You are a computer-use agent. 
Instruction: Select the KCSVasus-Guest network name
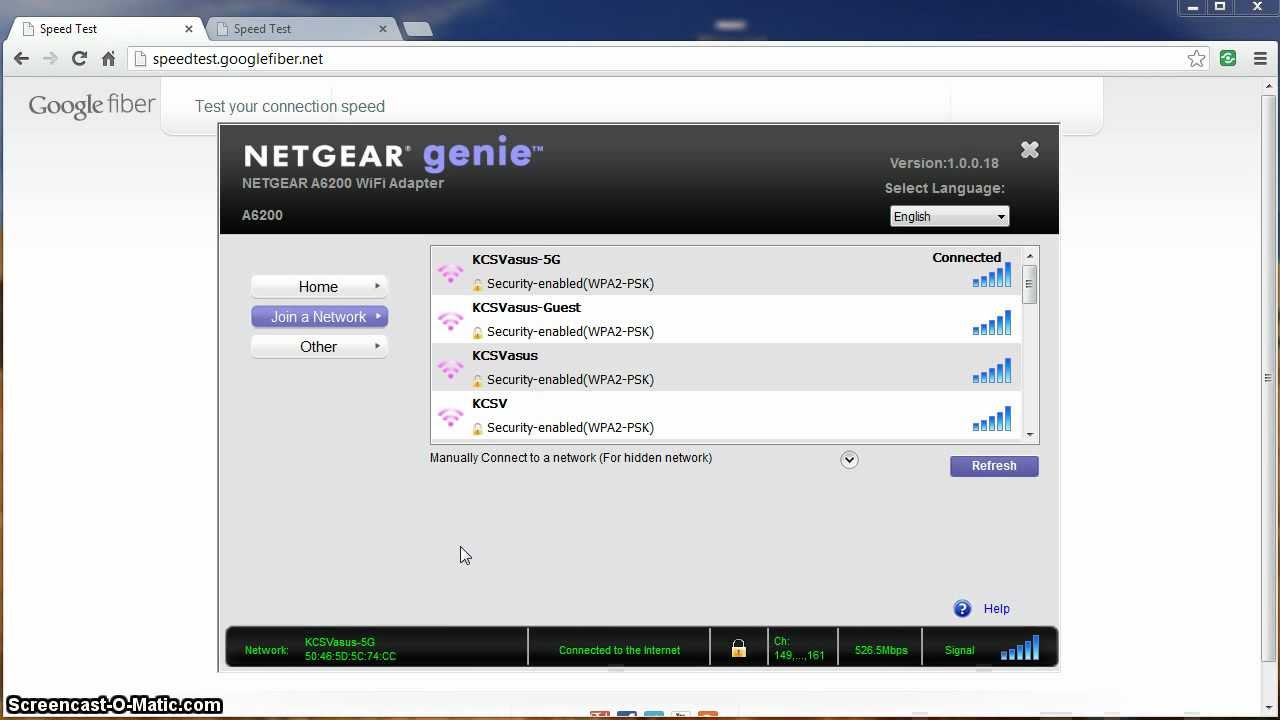pyautogui.click(x=526, y=307)
